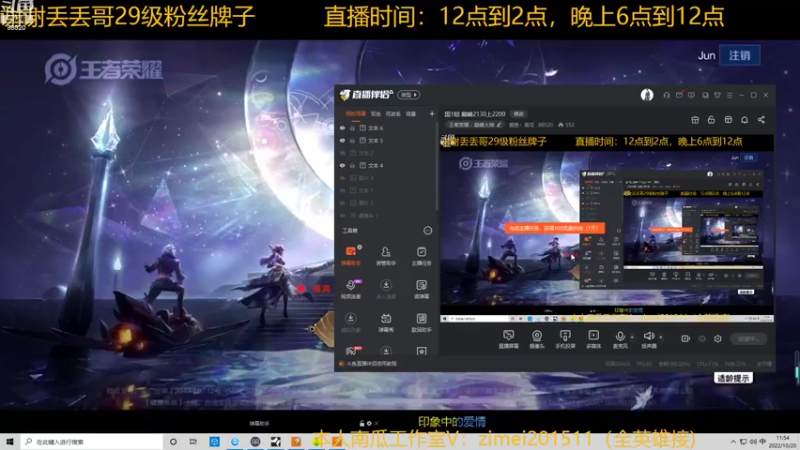Edit the 王者荣耀 category pencil icon
This screenshot has height=450, width=800.
[499, 124]
